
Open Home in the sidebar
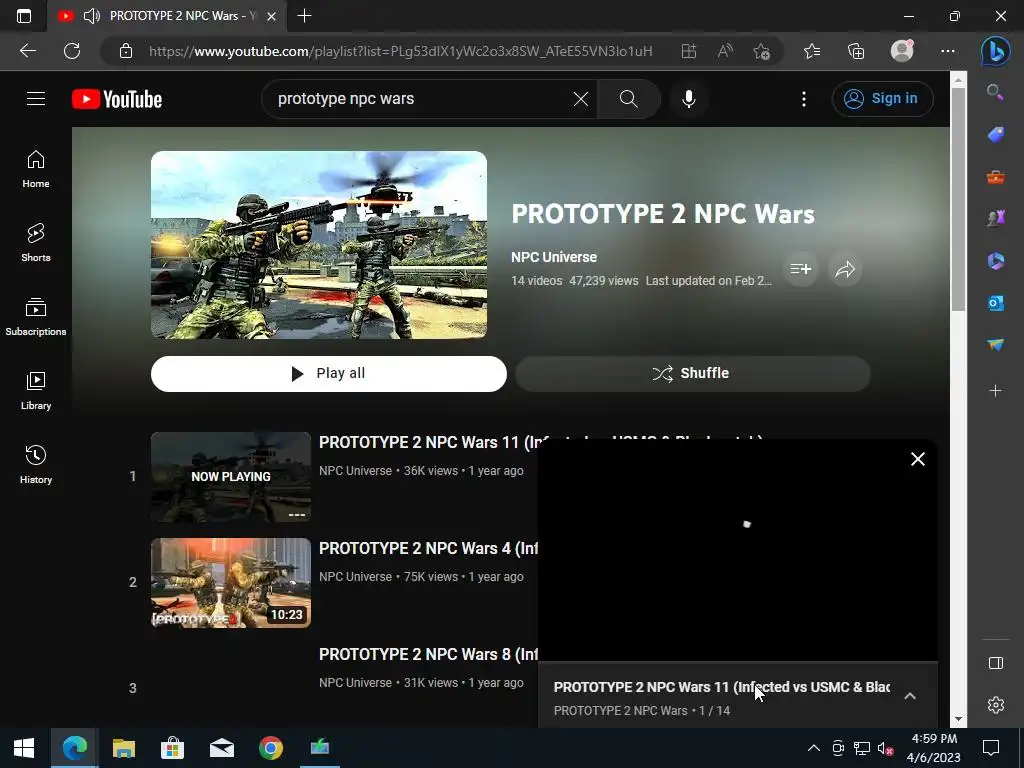pos(36,169)
